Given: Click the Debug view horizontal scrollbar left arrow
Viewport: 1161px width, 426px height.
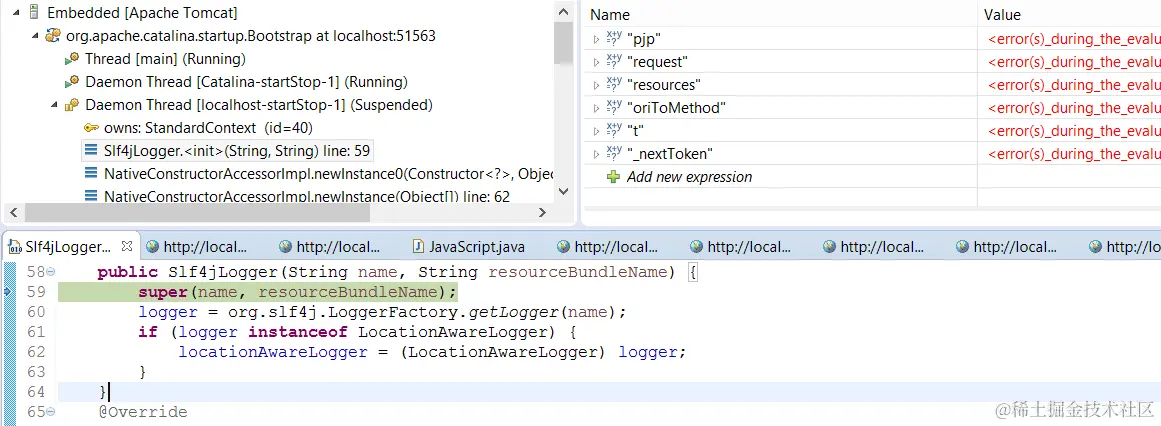Looking at the screenshot, I should (x=13, y=213).
